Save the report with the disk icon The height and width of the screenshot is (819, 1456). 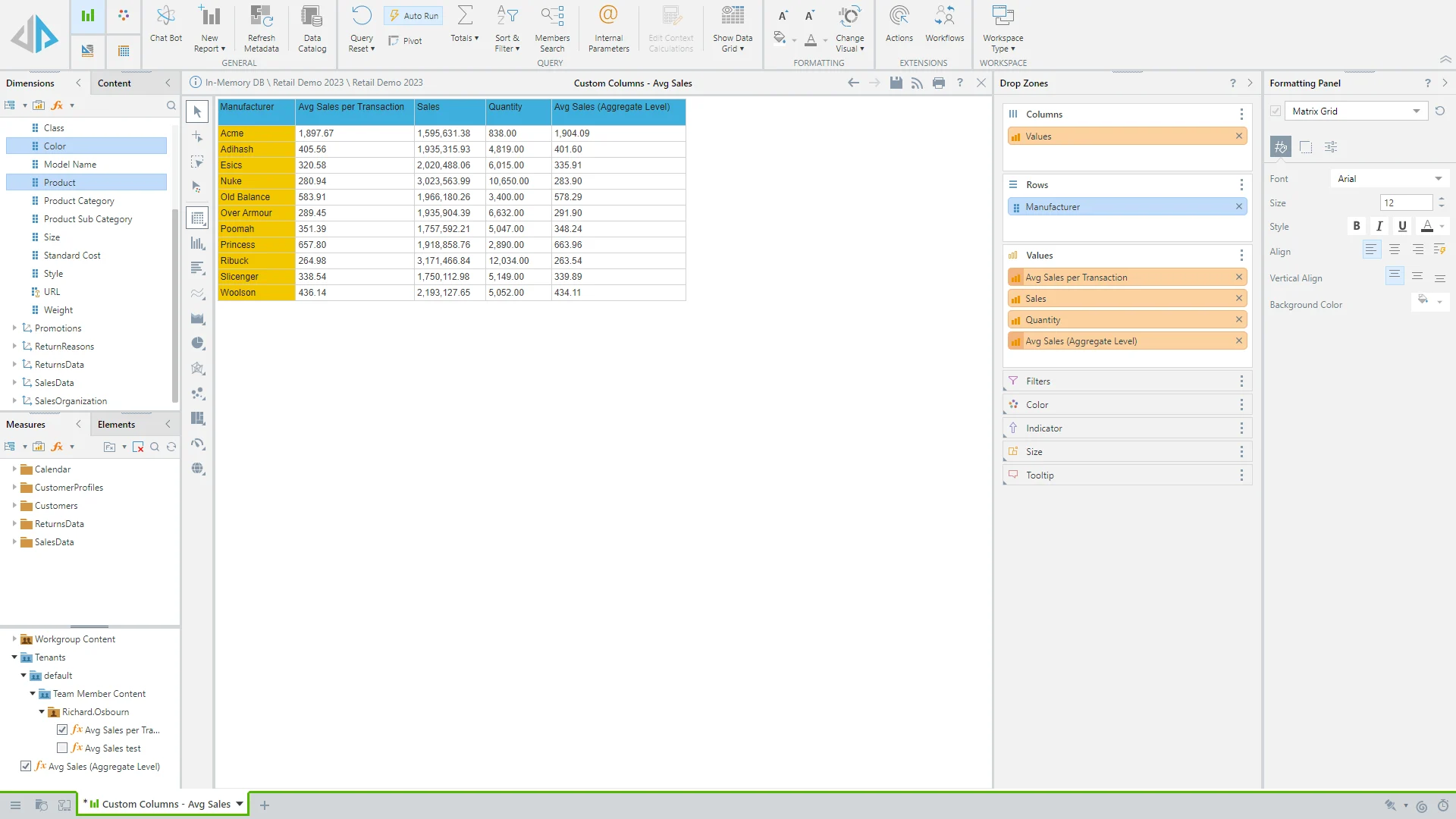896,83
